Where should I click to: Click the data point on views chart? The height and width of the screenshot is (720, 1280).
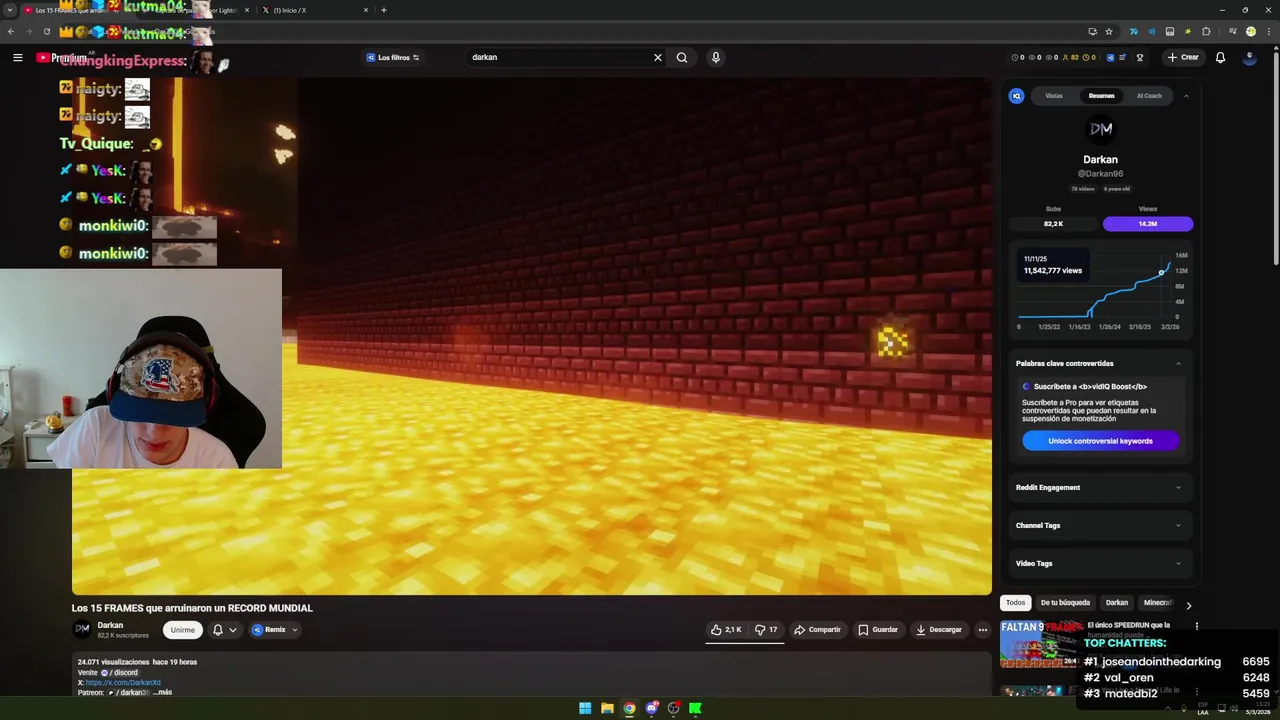tap(1162, 272)
